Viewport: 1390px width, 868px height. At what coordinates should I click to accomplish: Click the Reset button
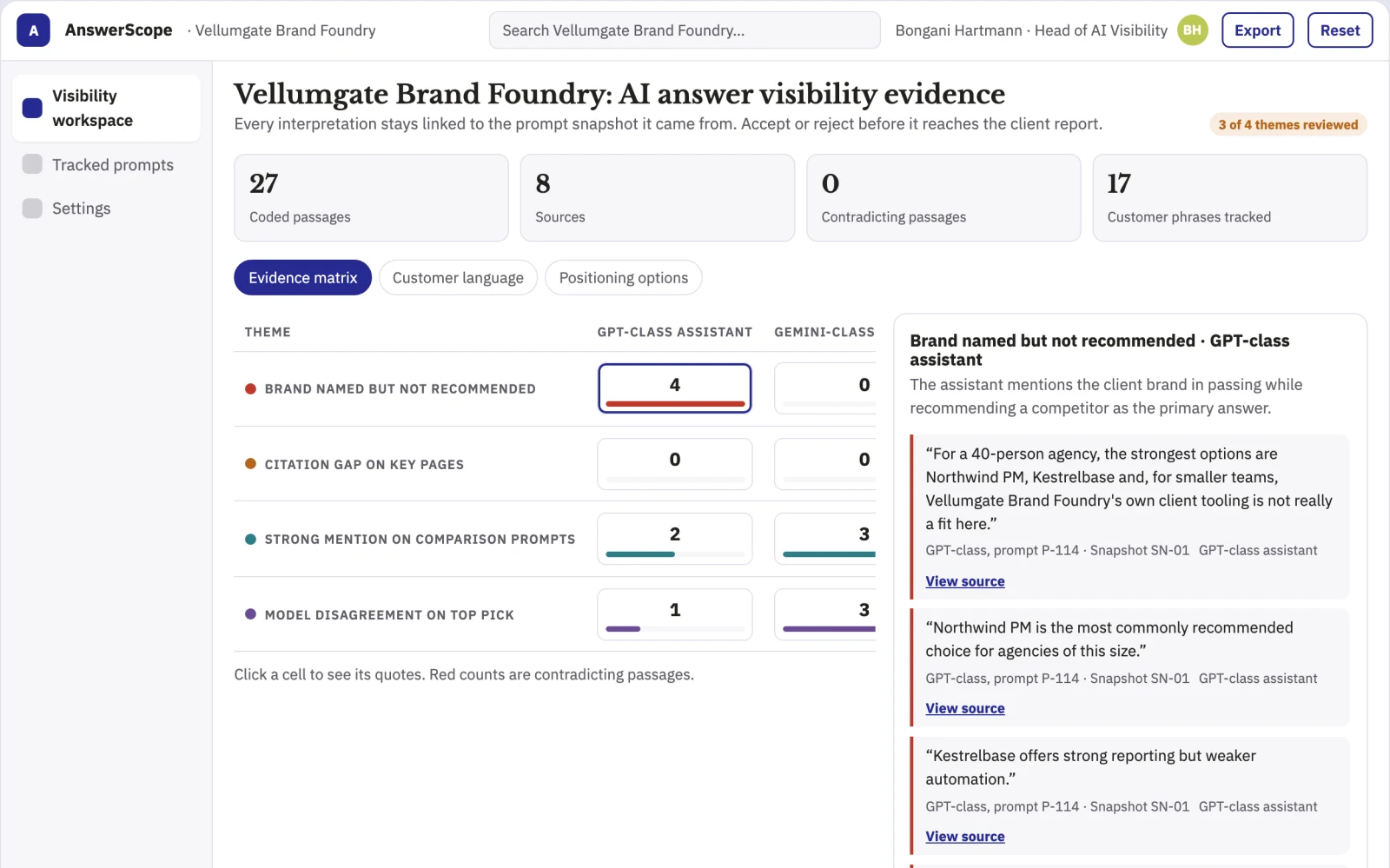[x=1340, y=30]
